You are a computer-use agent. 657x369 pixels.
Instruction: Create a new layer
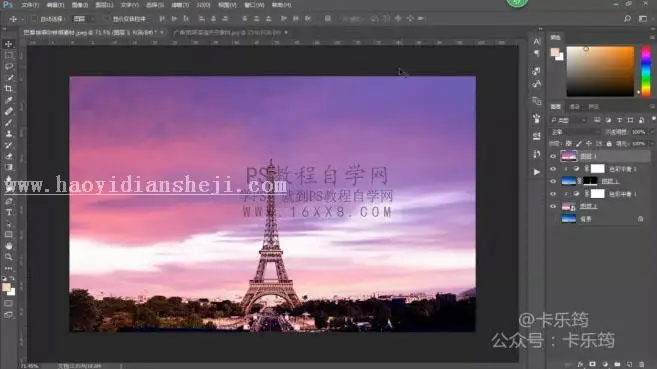(x=629, y=364)
